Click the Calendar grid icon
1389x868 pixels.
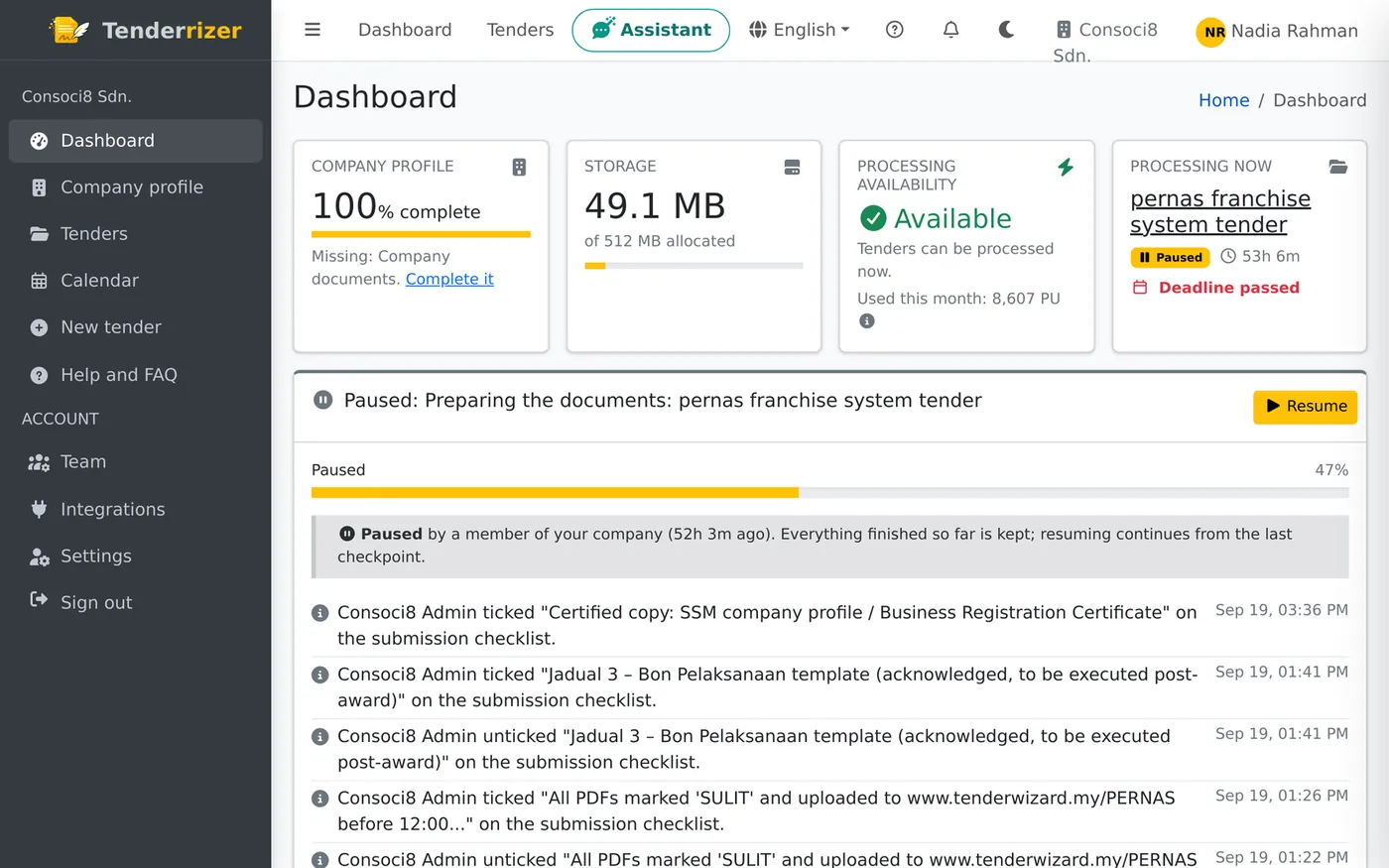click(39, 281)
